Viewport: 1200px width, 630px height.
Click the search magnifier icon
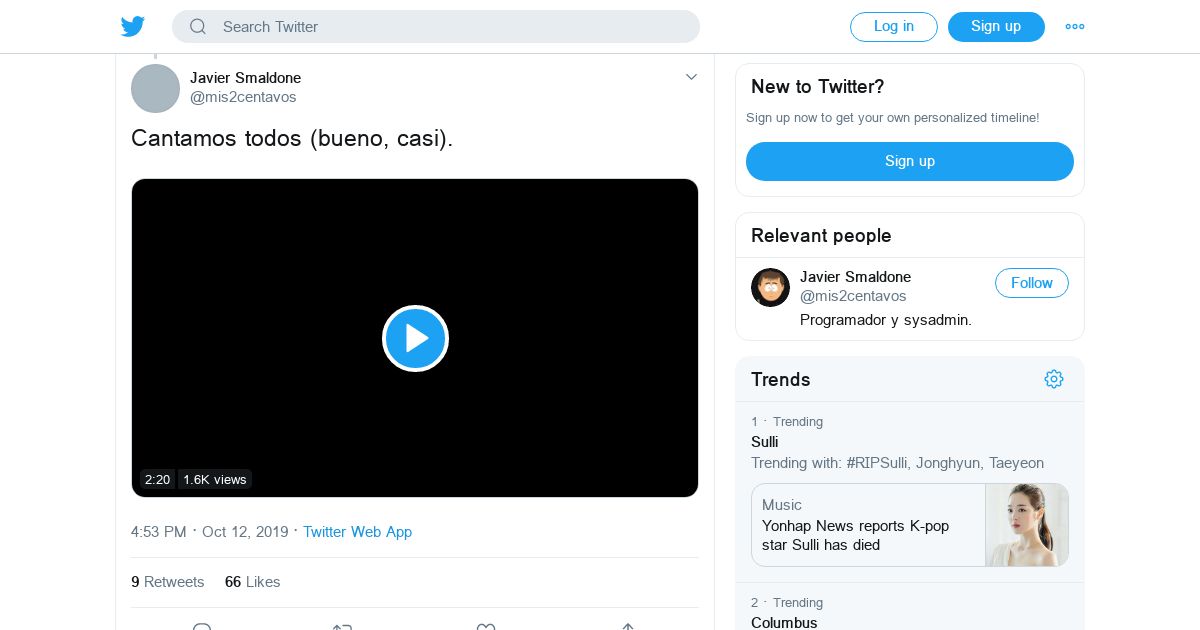pos(198,27)
